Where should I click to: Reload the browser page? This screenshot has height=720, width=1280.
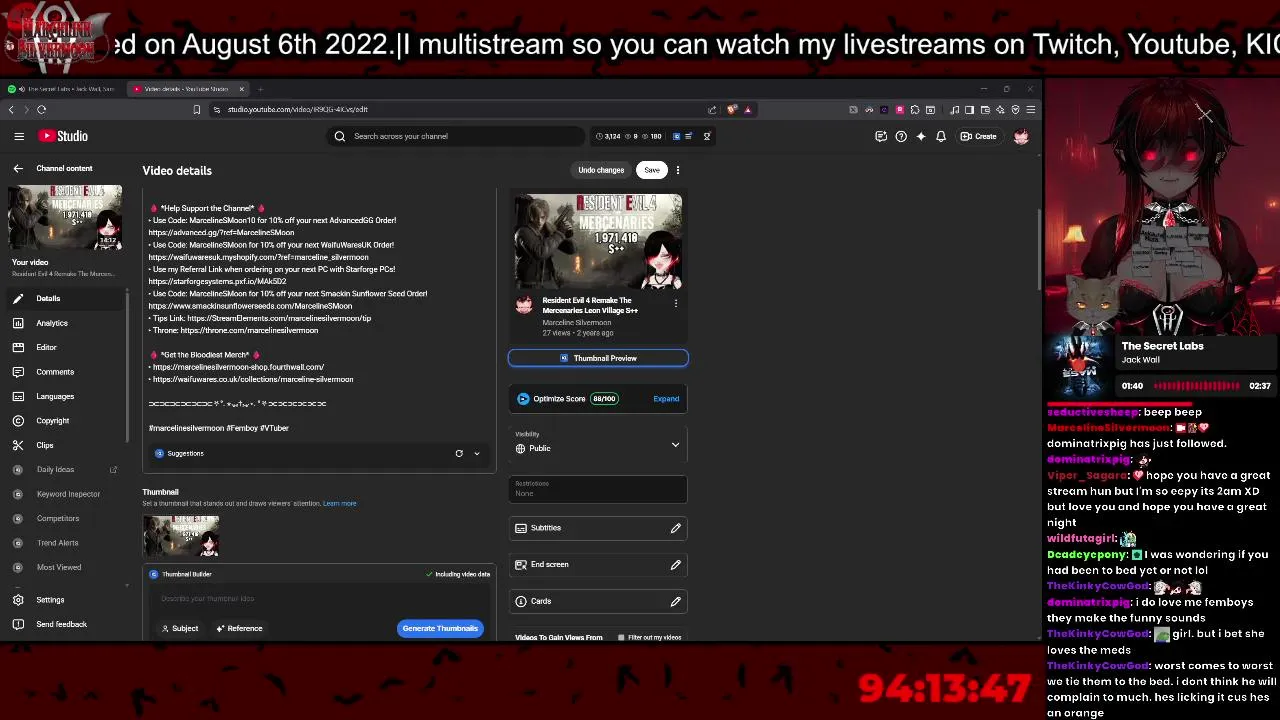(41, 109)
